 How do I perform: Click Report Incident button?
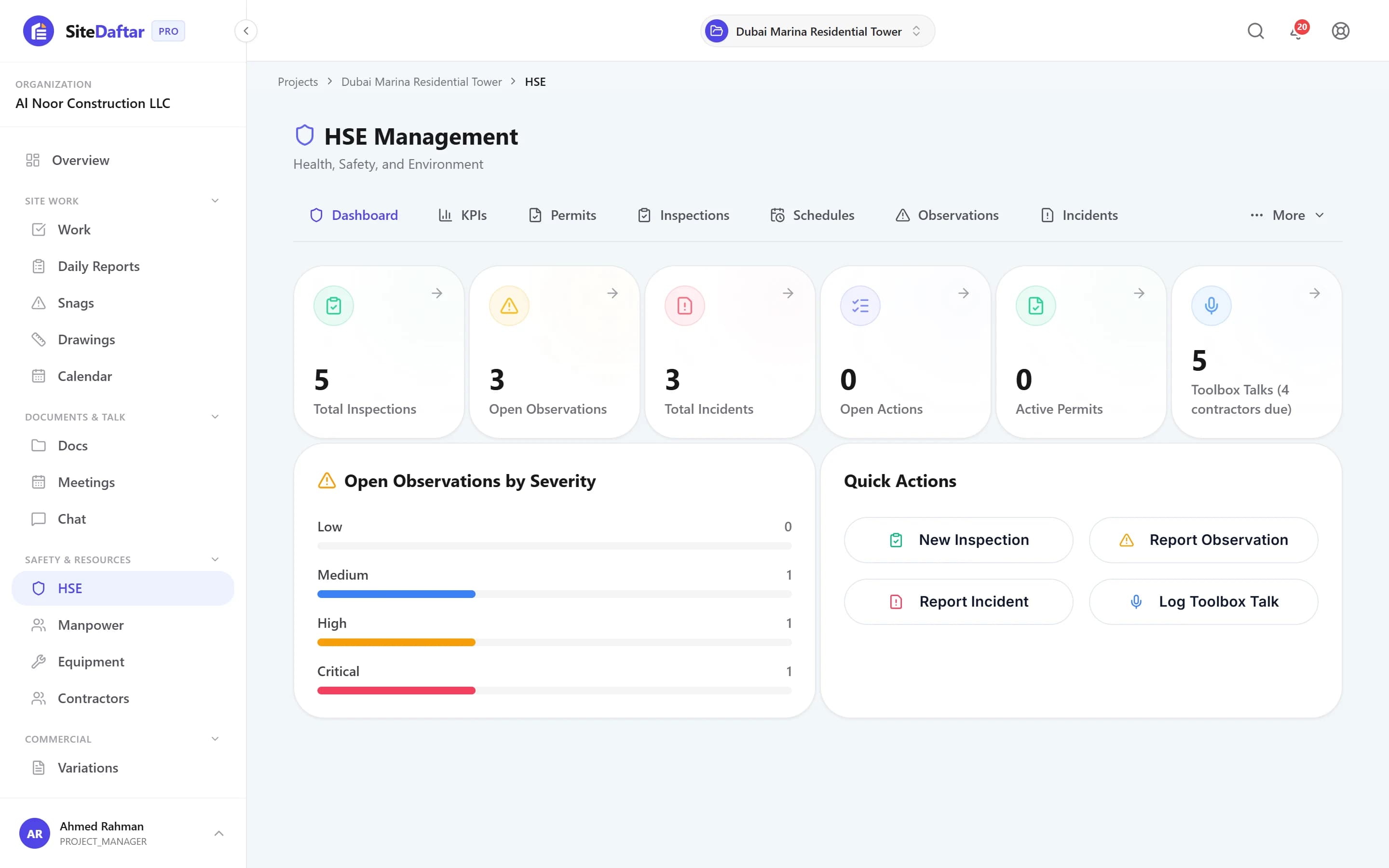958,602
